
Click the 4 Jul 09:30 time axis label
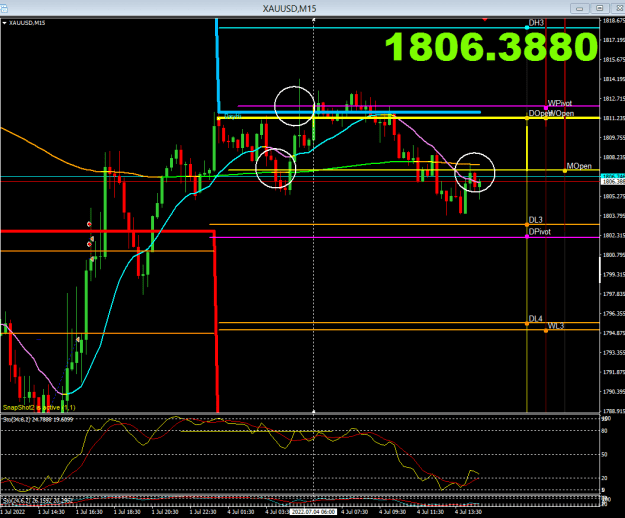click(x=392, y=512)
